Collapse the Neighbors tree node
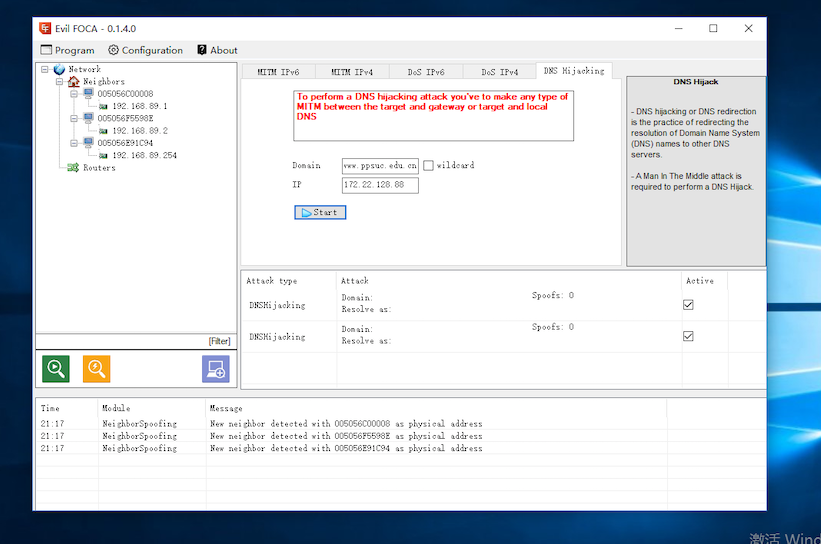Screen dimensions: 821x544 point(60,82)
